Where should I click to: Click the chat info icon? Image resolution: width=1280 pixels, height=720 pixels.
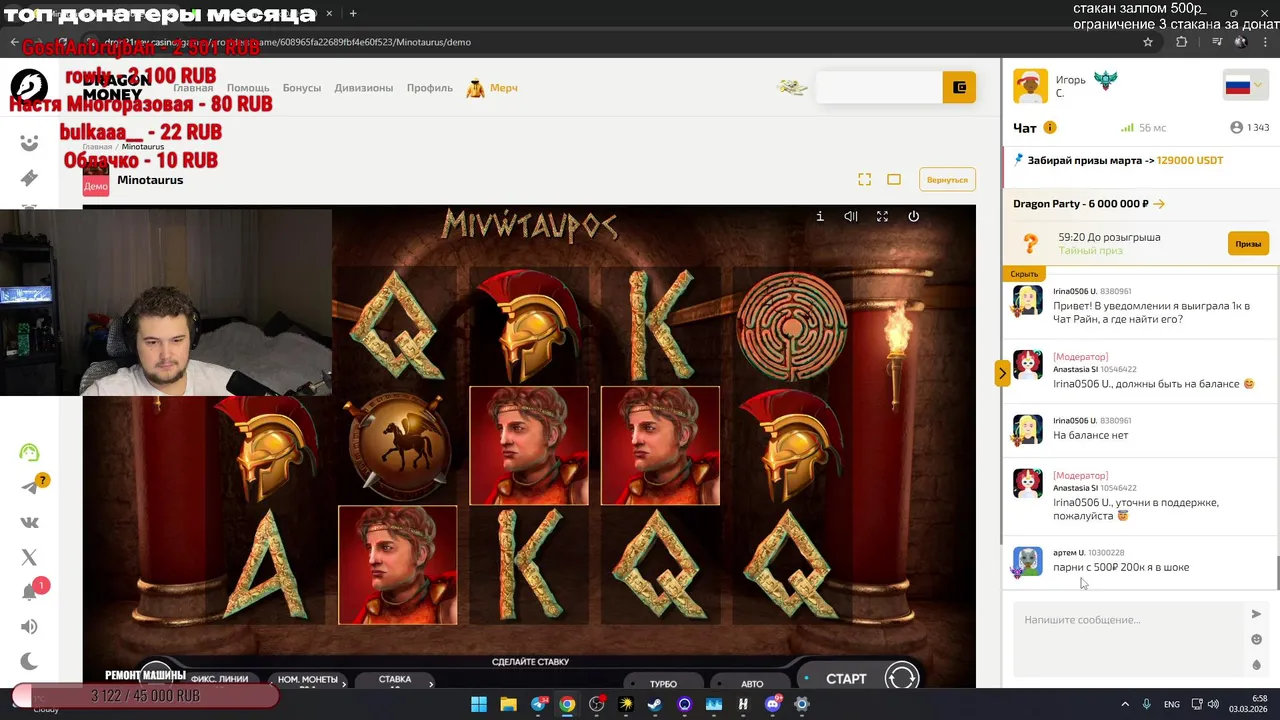click(x=1050, y=128)
